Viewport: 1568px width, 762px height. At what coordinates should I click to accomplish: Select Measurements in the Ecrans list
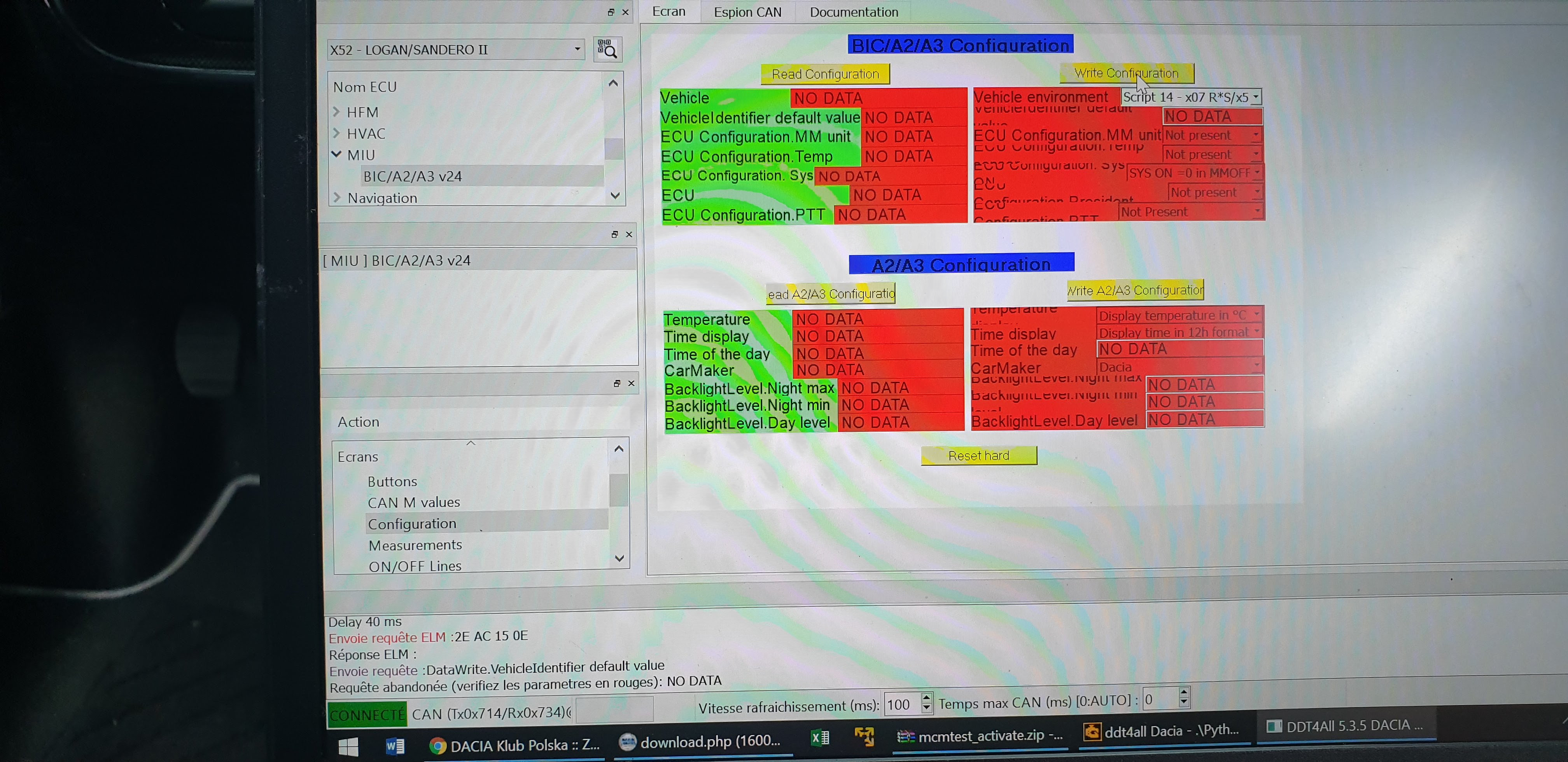[x=415, y=545]
